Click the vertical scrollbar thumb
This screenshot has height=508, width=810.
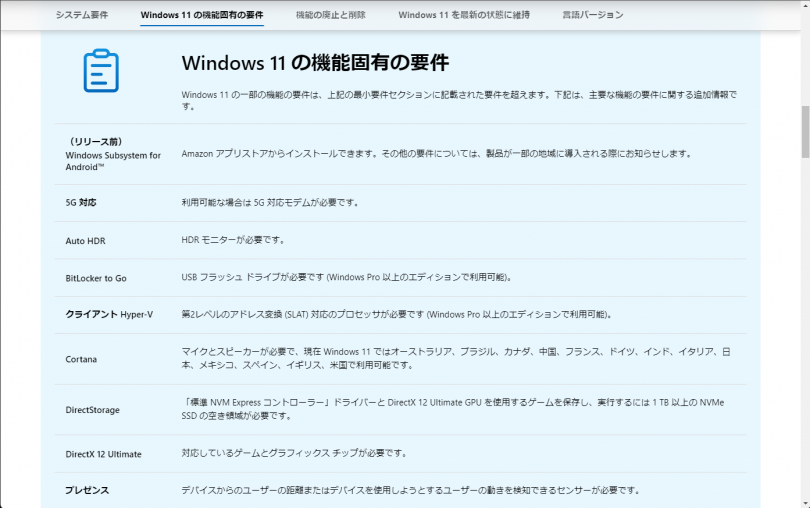coord(805,131)
